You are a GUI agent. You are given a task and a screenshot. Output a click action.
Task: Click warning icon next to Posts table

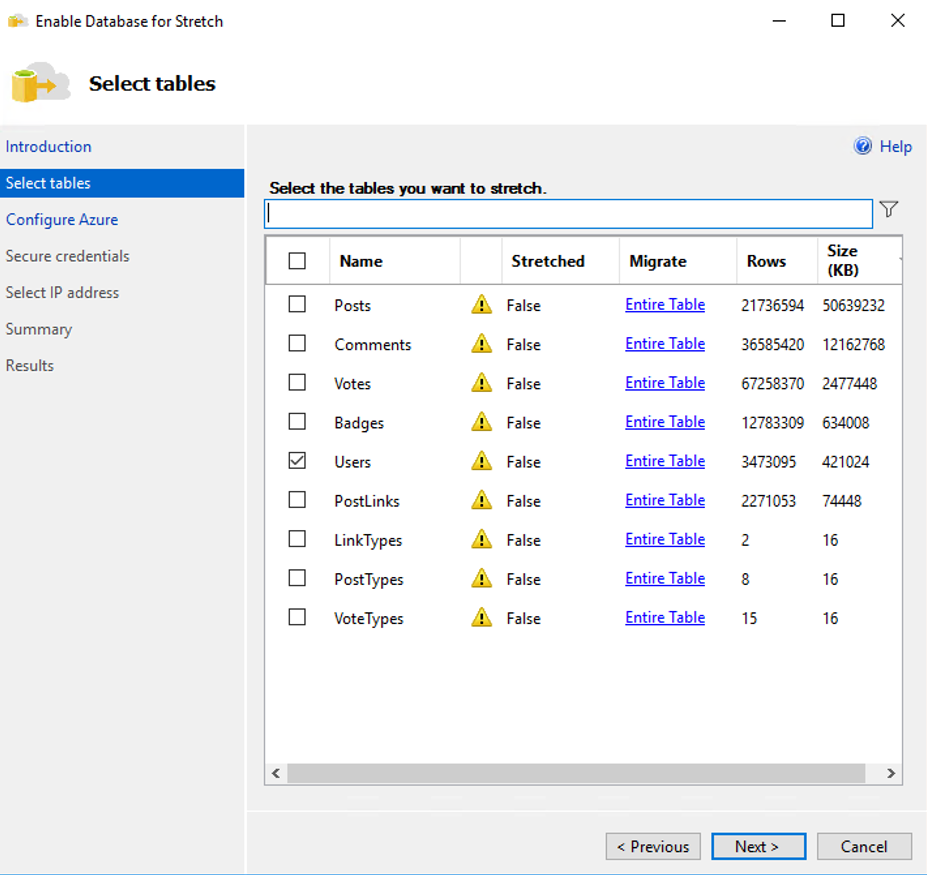(x=481, y=305)
